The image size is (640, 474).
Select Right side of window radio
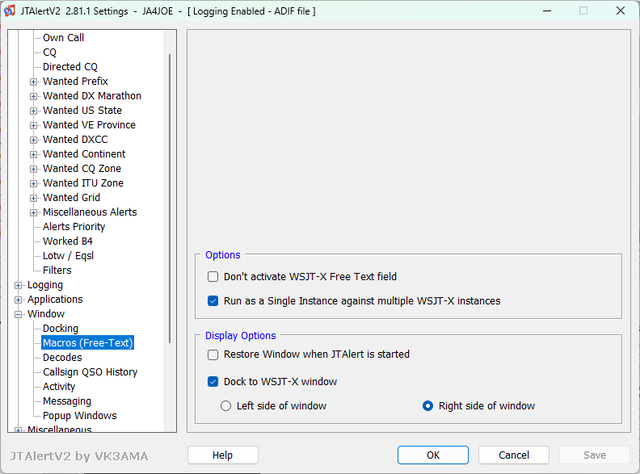pos(427,406)
